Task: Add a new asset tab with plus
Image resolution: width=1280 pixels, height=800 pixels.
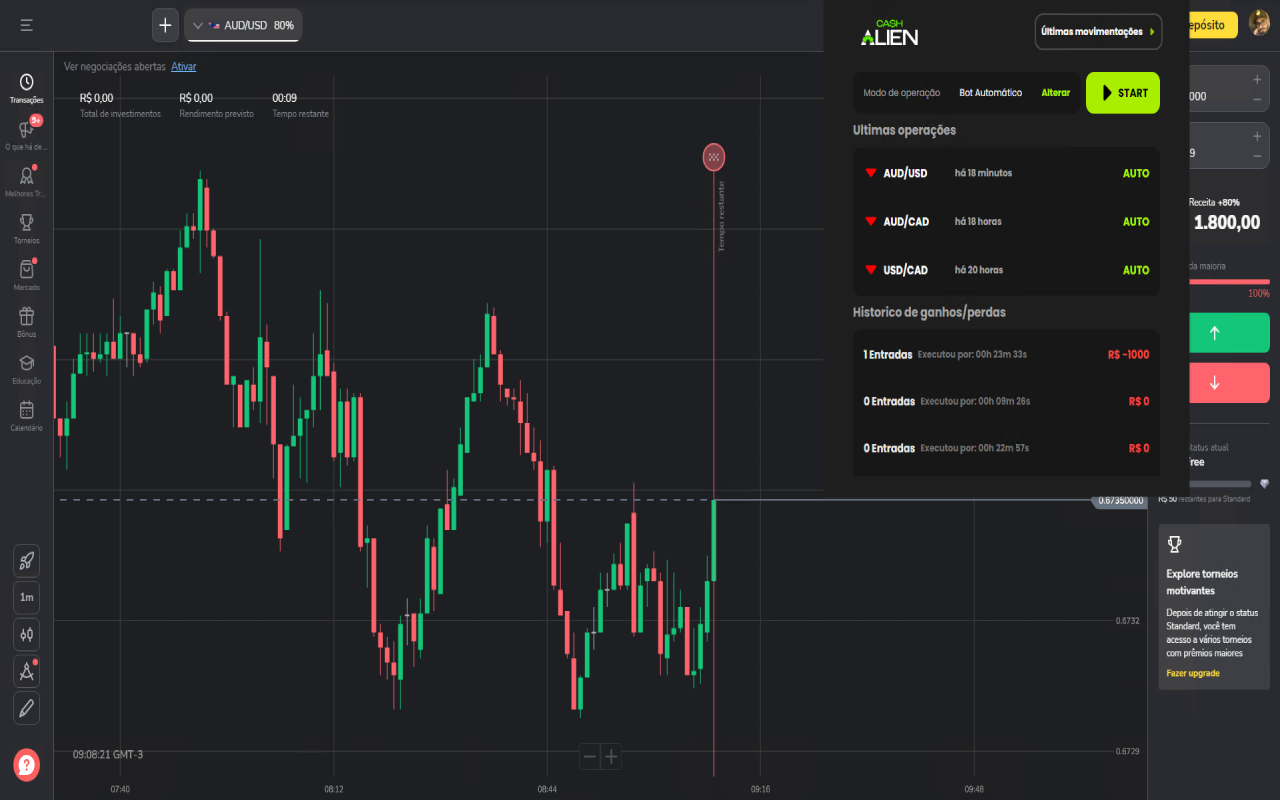Action: pos(165,25)
